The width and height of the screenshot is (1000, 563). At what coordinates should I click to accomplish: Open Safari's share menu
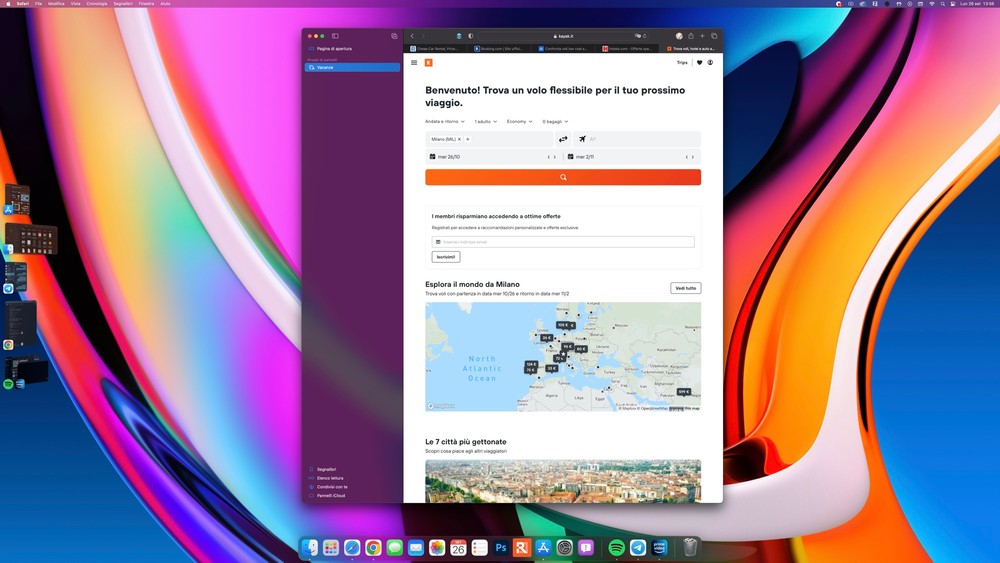coord(690,36)
